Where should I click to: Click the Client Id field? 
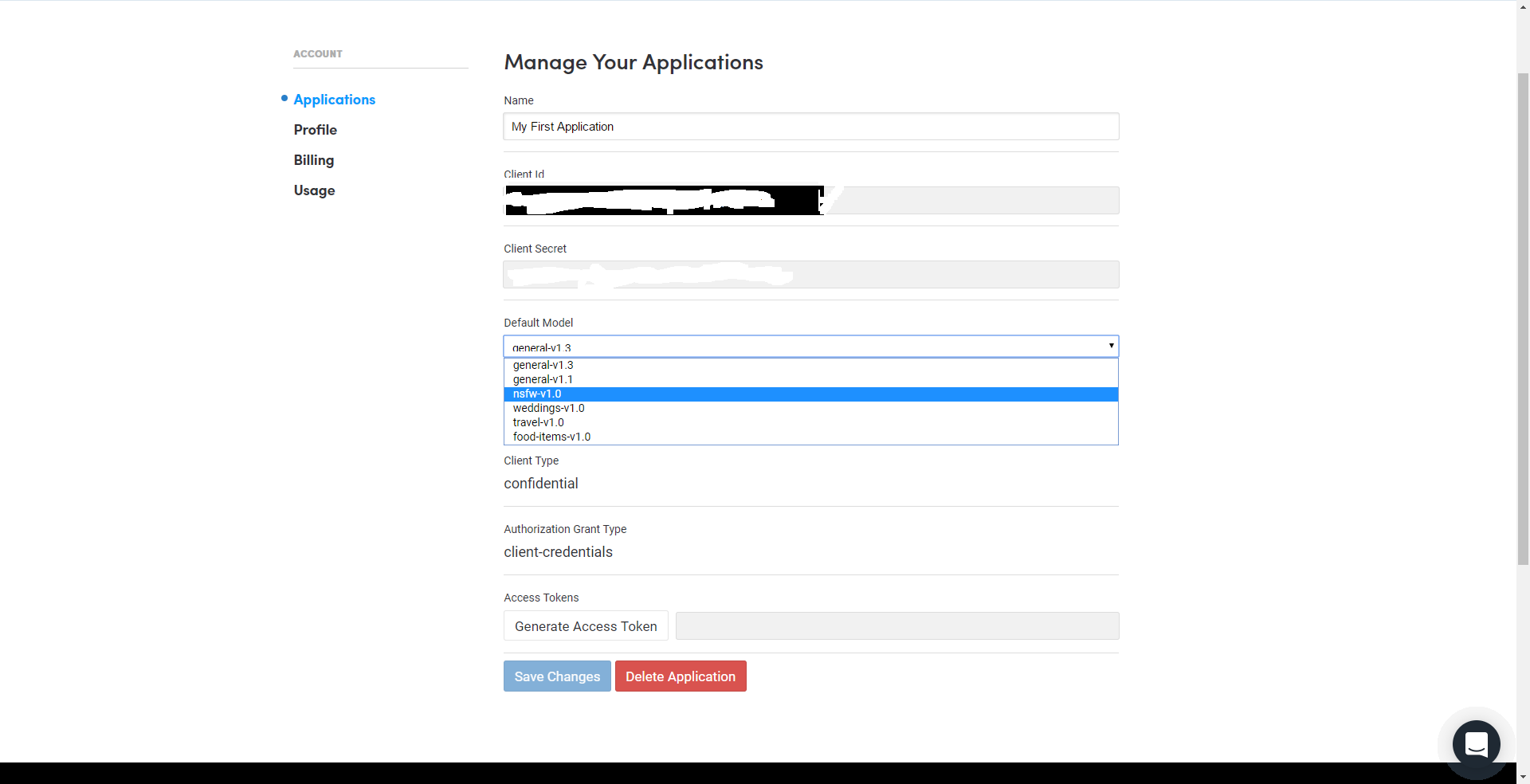tap(972, 201)
